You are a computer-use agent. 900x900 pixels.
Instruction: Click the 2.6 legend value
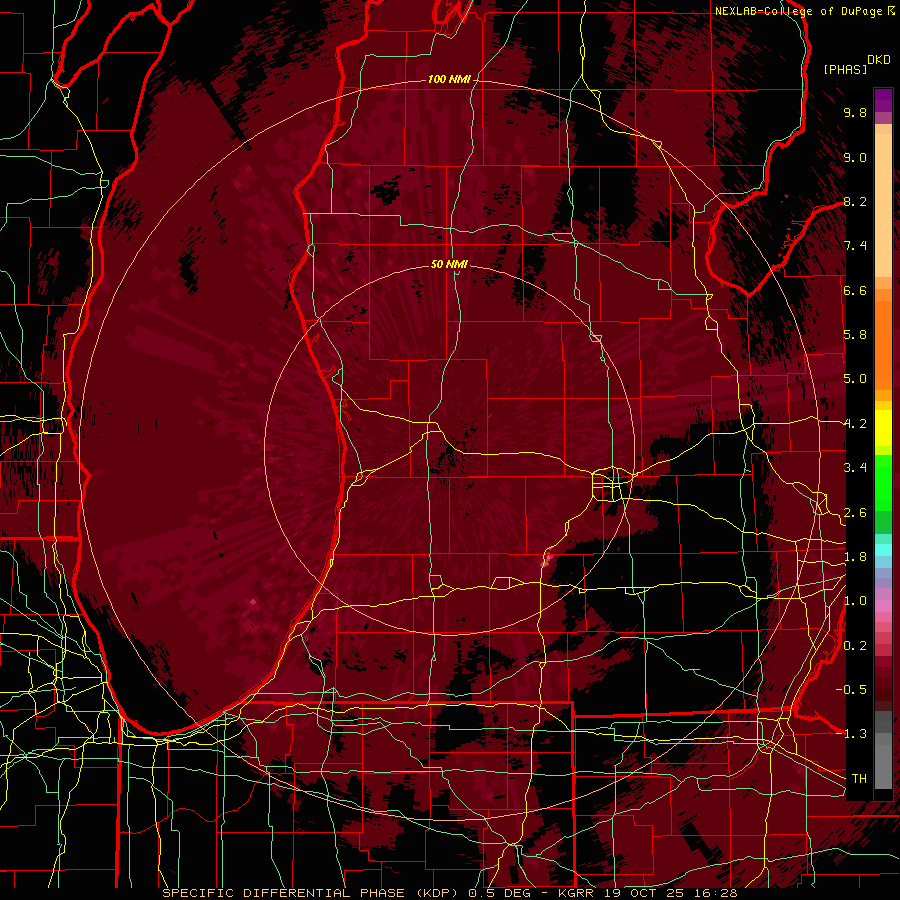coord(855,513)
